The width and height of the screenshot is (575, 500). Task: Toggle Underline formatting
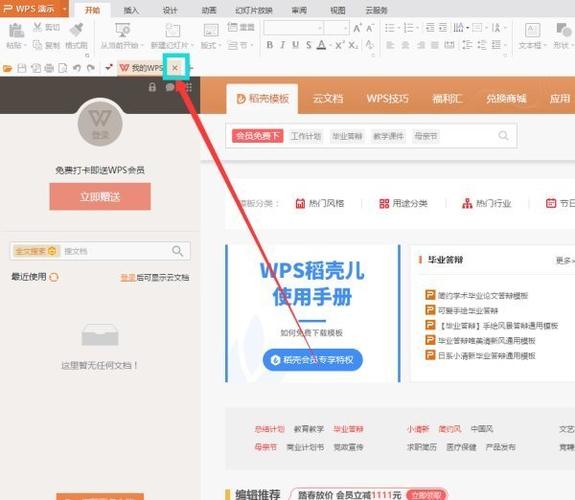click(x=296, y=45)
